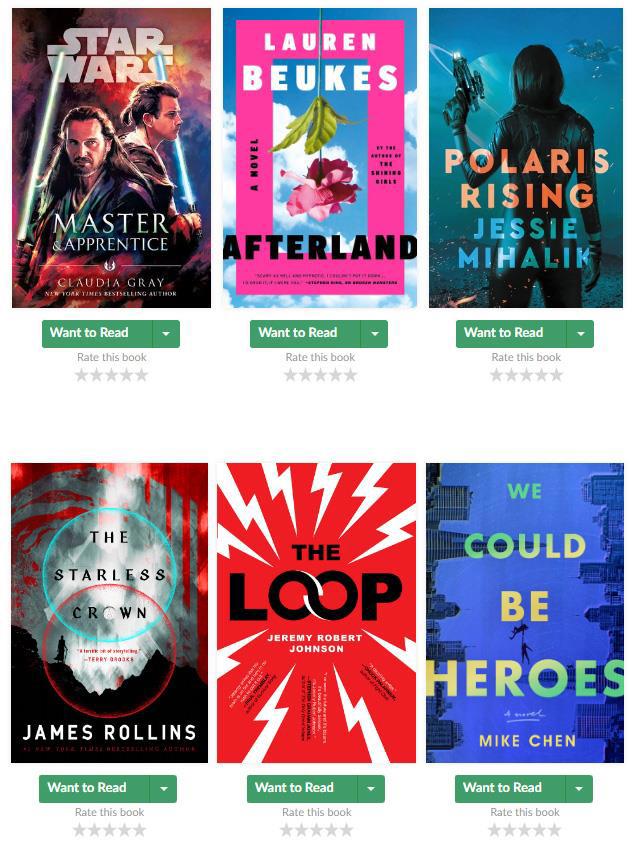The height and width of the screenshot is (844, 636).
Task: Expand shelf dropdown arrow under Afterland
Action: pyautogui.click(x=374, y=333)
